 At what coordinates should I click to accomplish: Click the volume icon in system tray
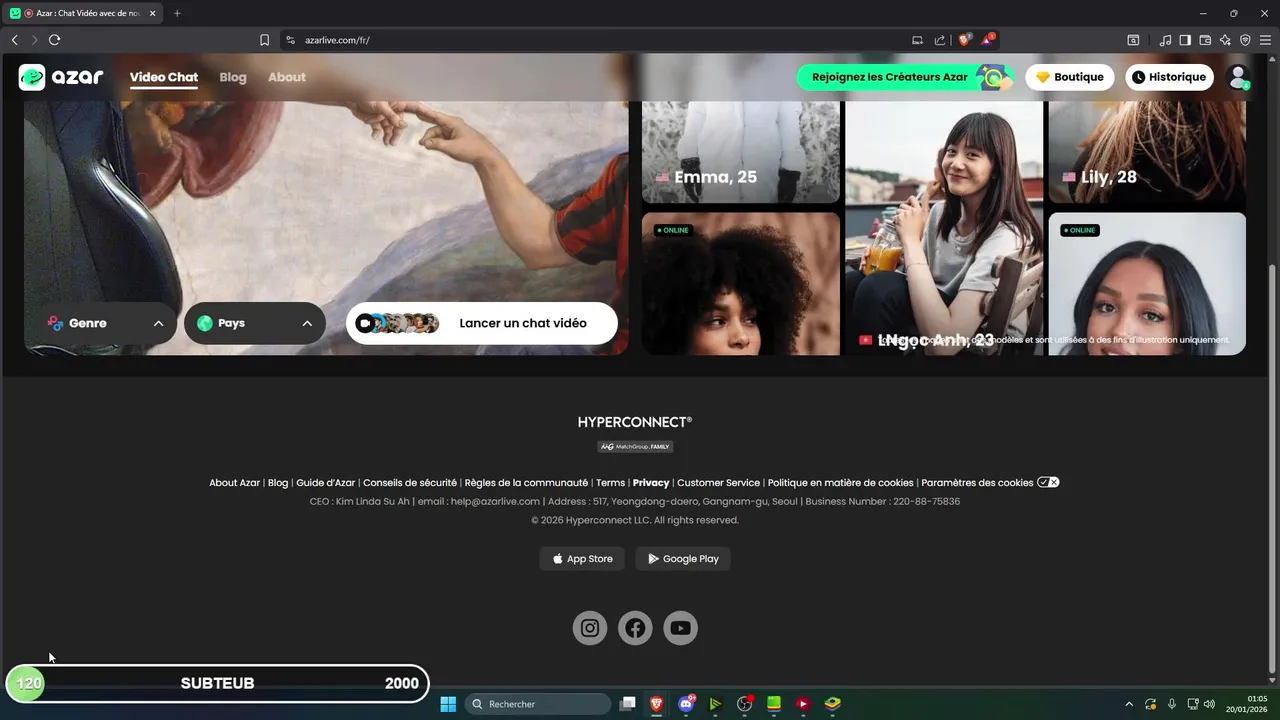[1209, 704]
